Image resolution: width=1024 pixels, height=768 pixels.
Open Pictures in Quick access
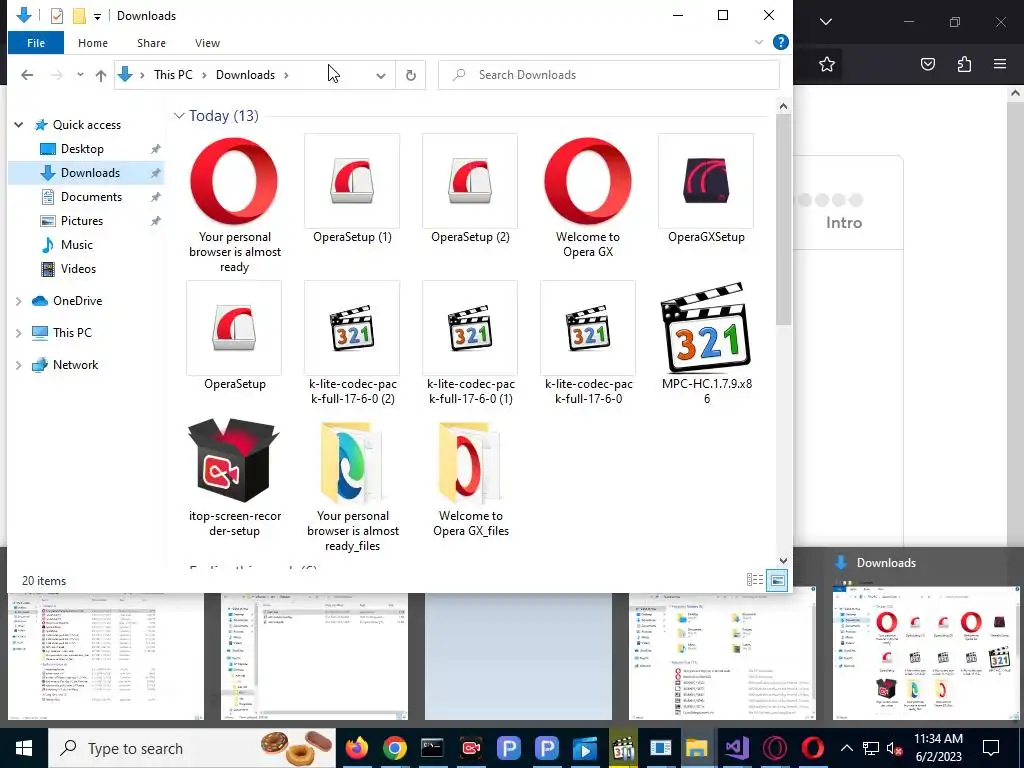[x=82, y=221]
